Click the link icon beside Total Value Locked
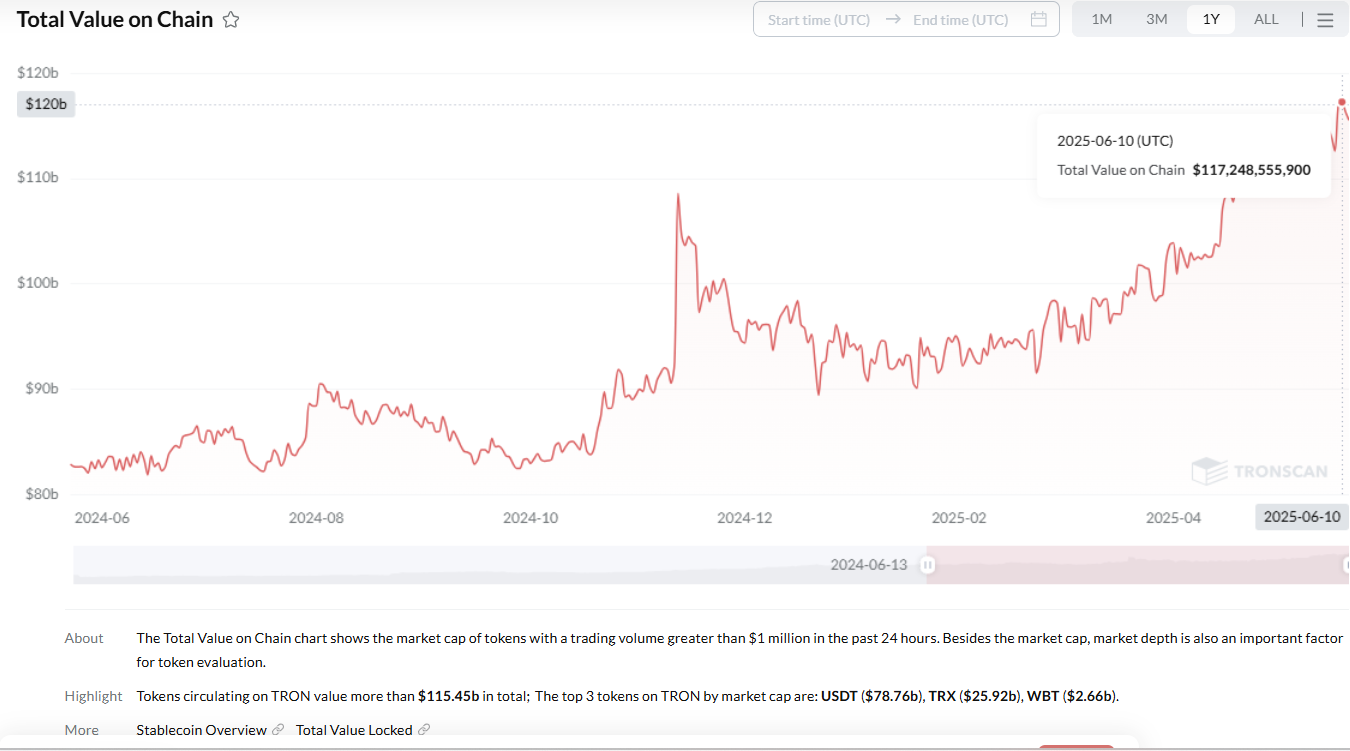The height and width of the screenshot is (751, 1350). [424, 730]
